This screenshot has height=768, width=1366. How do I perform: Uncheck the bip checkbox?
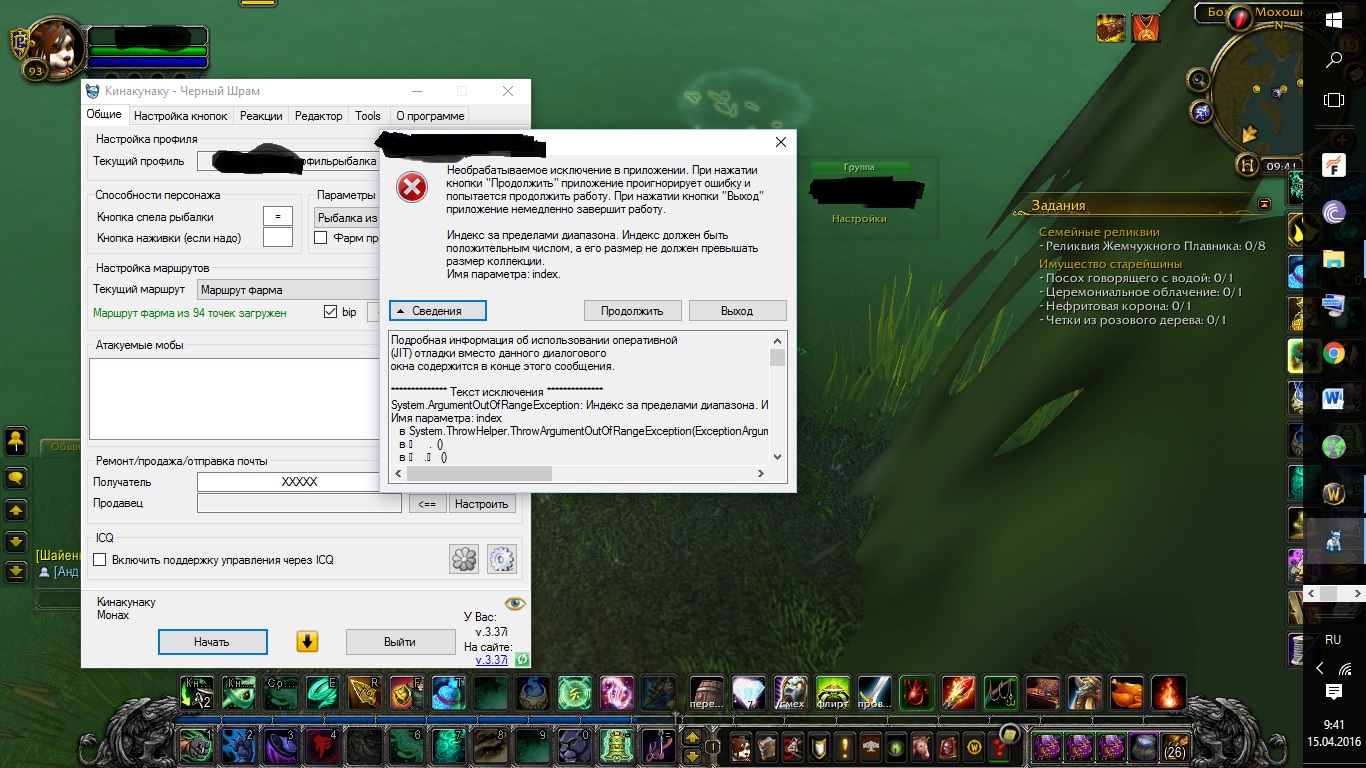tap(331, 312)
